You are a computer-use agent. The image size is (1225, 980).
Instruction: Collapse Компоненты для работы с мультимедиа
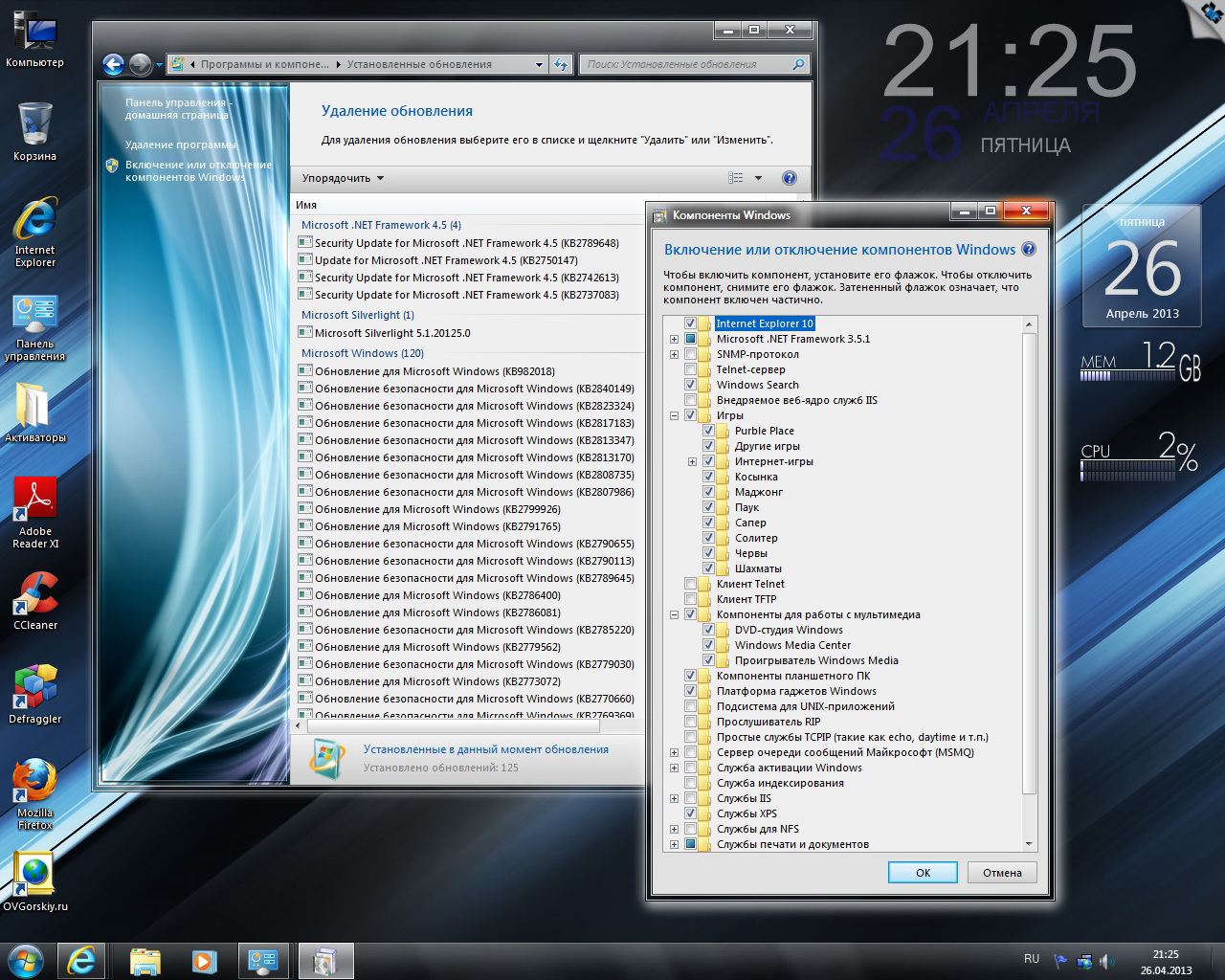(674, 614)
